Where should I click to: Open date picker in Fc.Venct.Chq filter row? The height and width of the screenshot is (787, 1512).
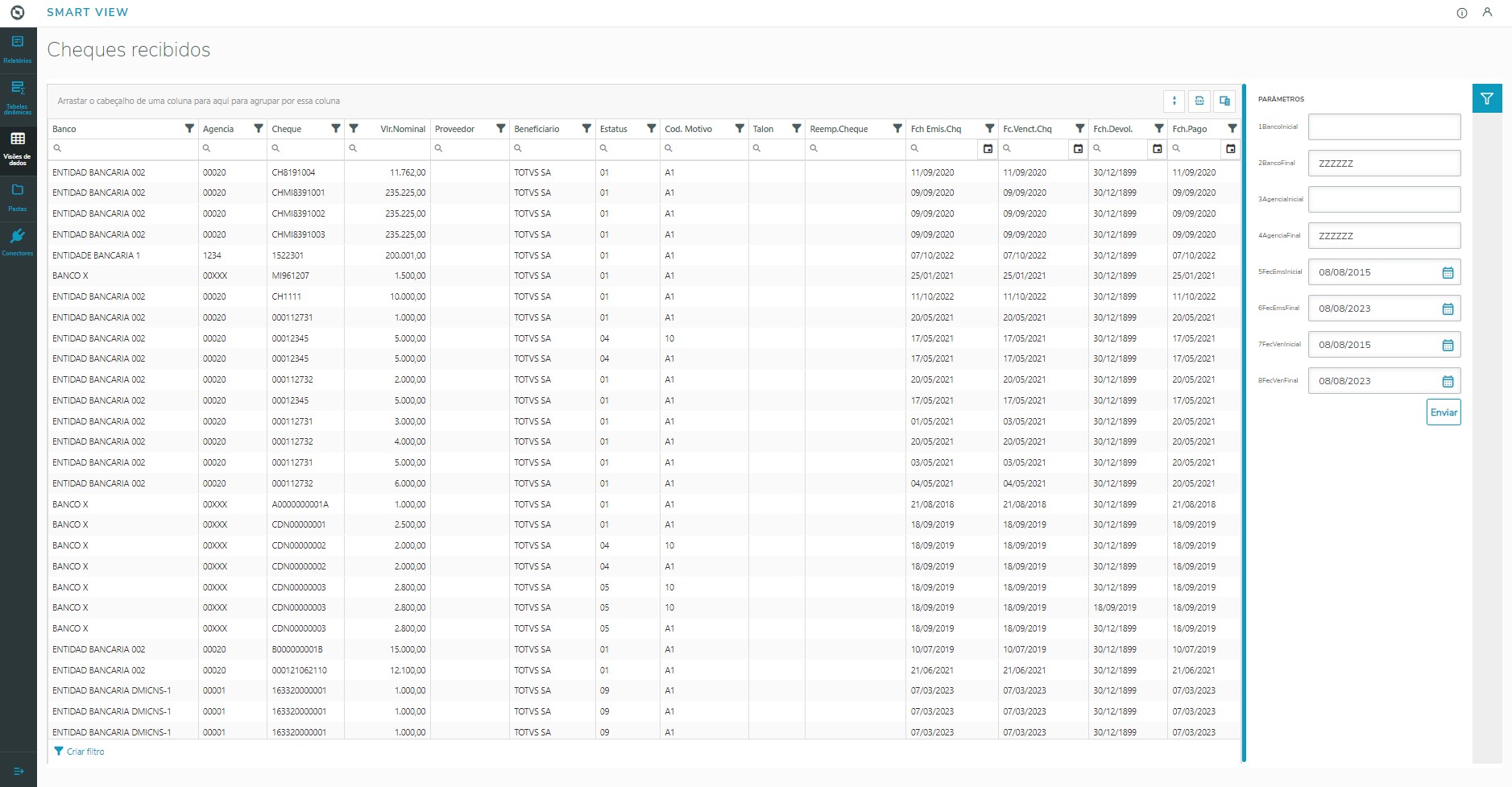(x=1079, y=149)
